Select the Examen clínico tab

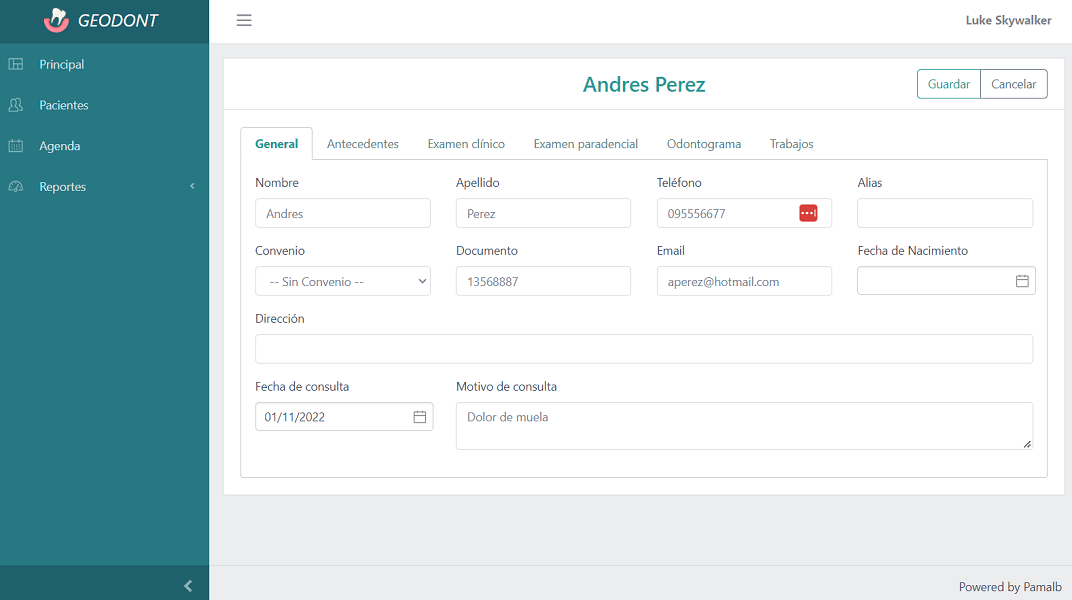(x=466, y=144)
